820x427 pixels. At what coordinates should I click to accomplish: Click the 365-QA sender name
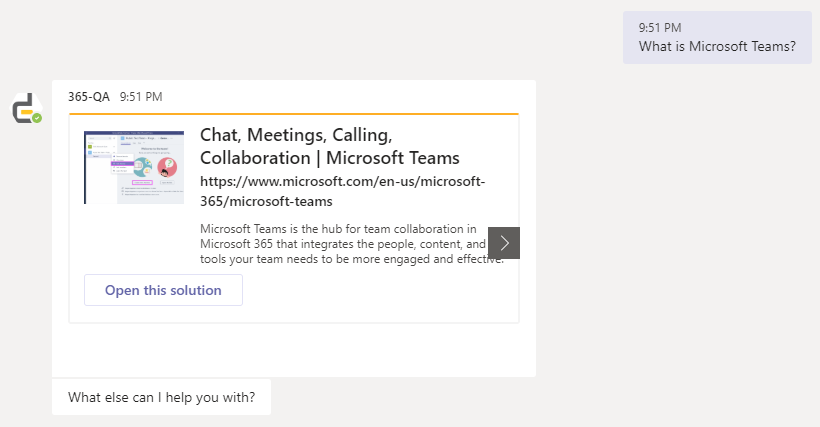89,97
